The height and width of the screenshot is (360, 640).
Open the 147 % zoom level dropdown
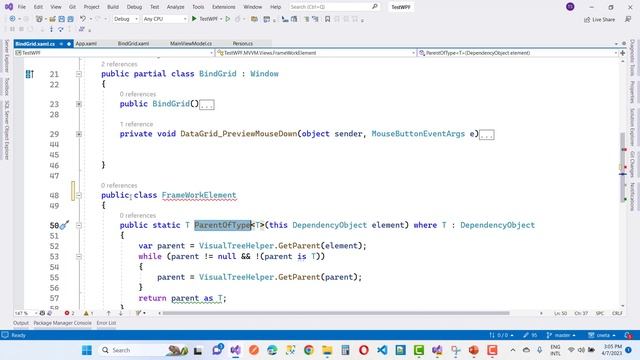[25, 313]
